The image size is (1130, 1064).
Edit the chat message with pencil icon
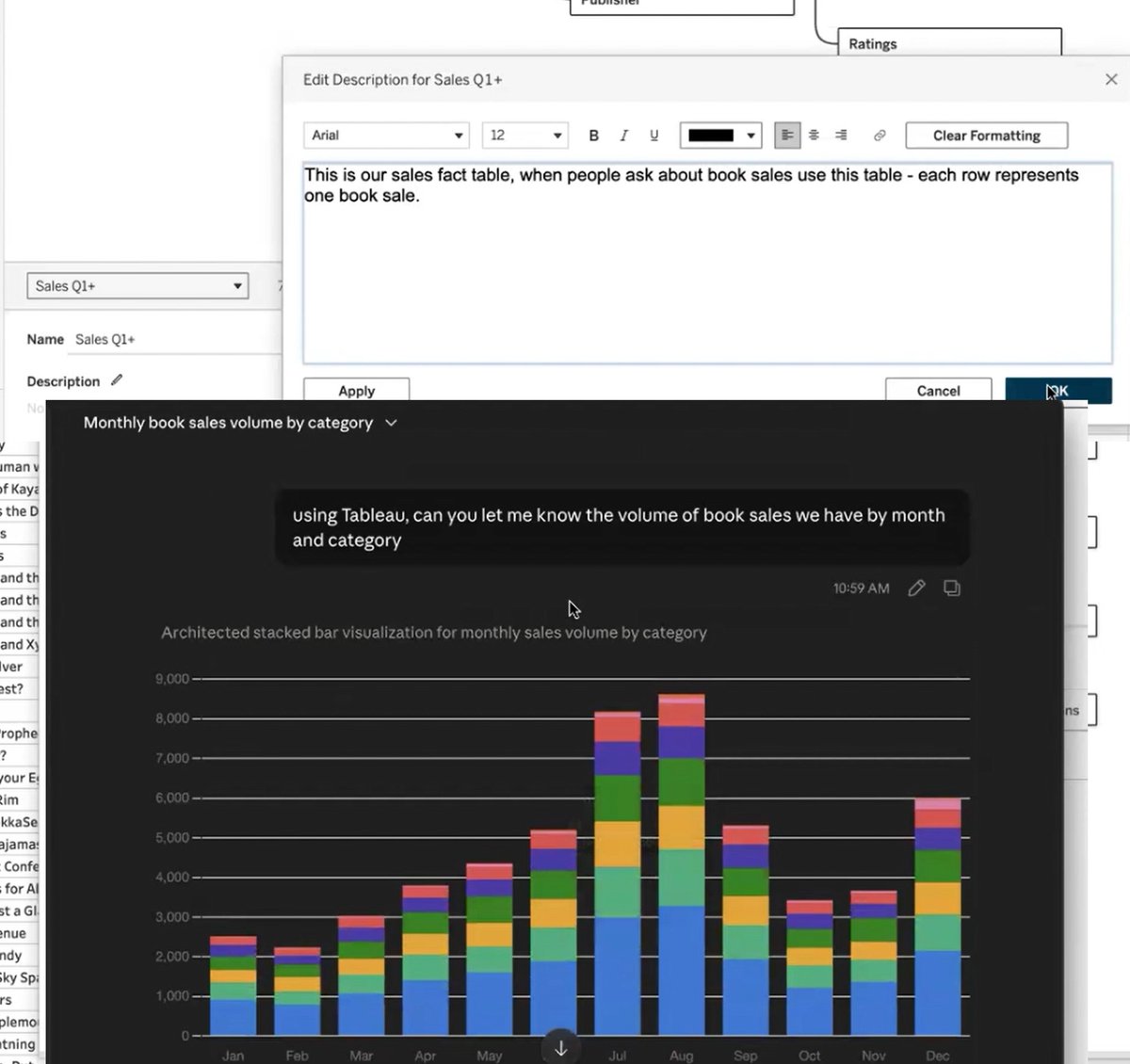click(x=916, y=588)
